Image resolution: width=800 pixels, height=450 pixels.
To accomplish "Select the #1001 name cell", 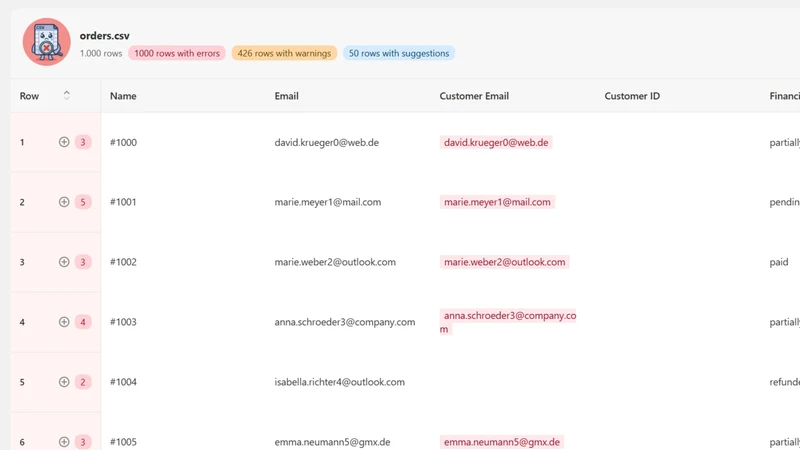I will click(123, 202).
